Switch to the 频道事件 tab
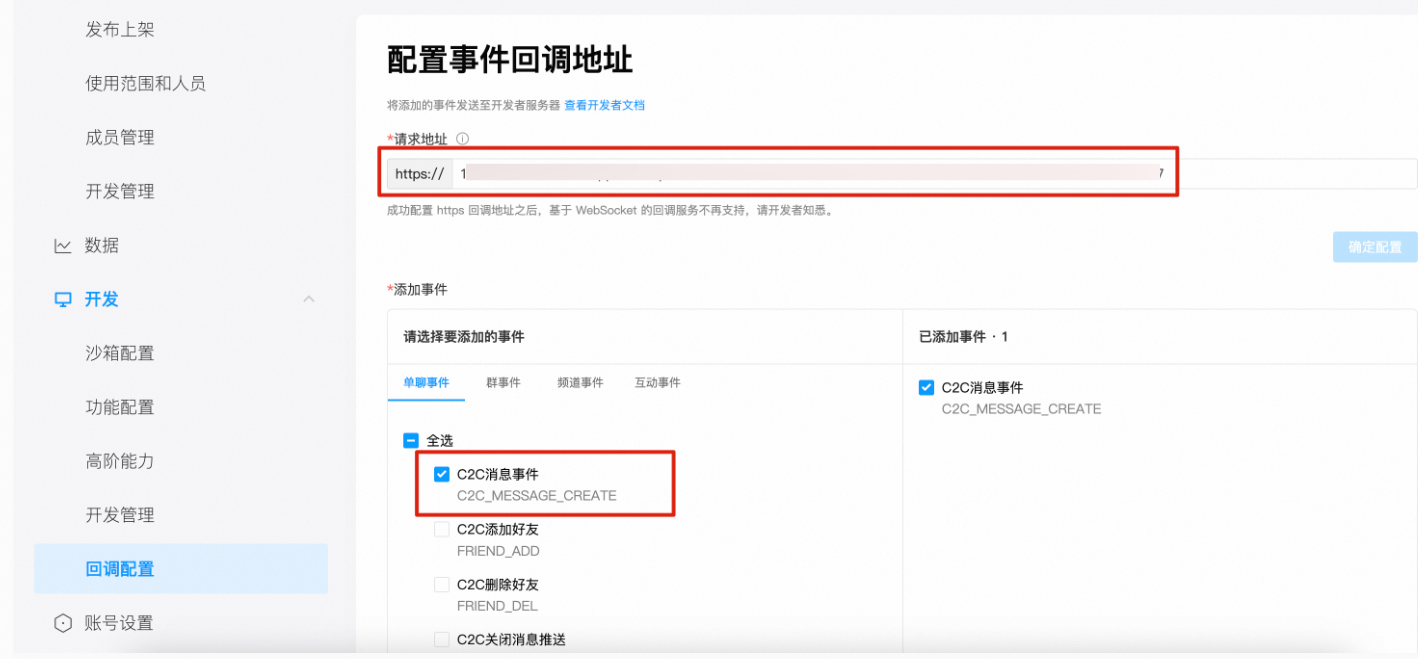1418x659 pixels. tap(580, 383)
